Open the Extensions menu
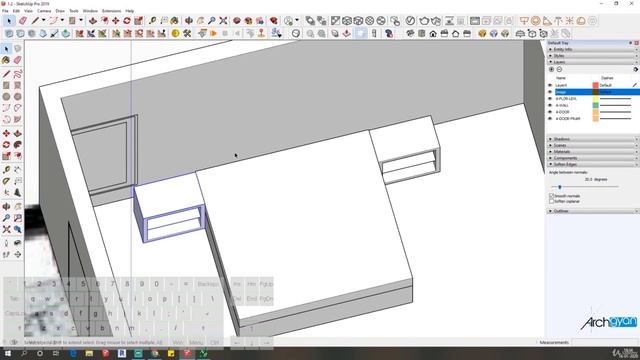The height and width of the screenshot is (360, 640). coord(111,11)
